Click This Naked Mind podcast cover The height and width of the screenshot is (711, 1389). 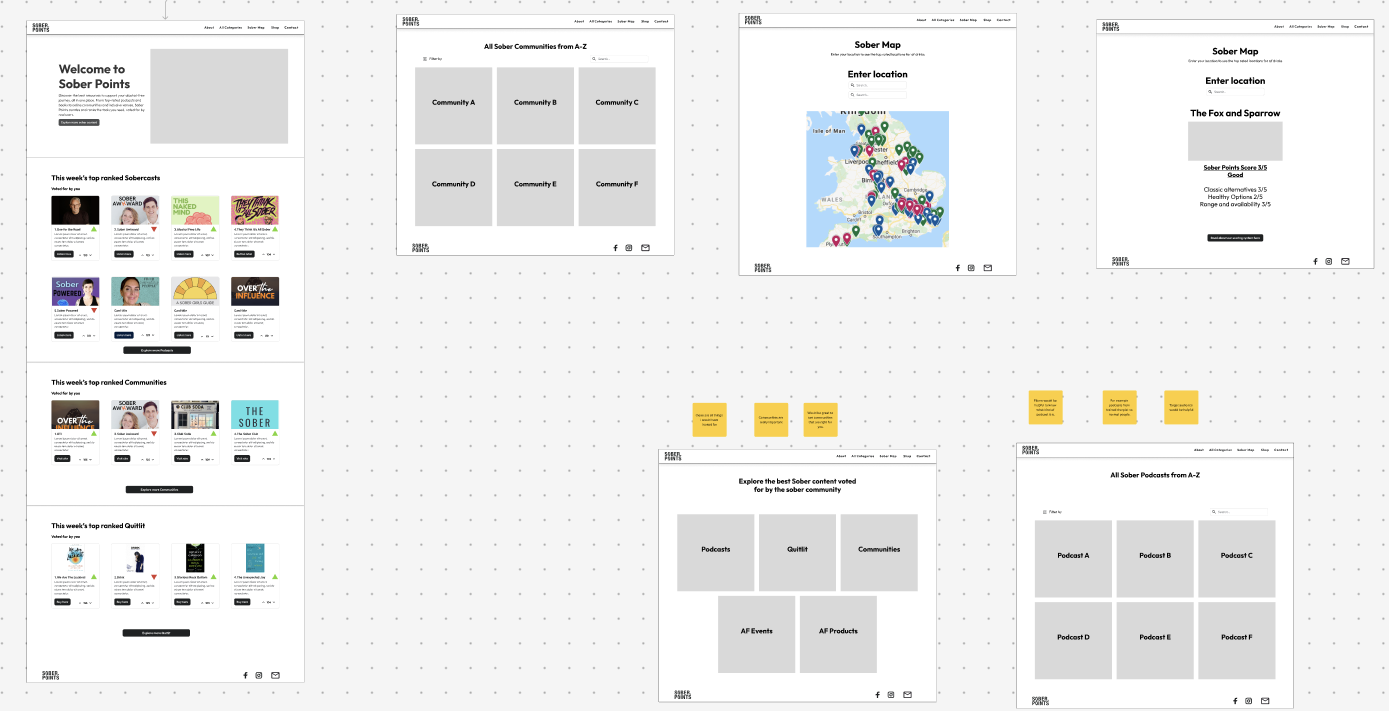pos(195,210)
